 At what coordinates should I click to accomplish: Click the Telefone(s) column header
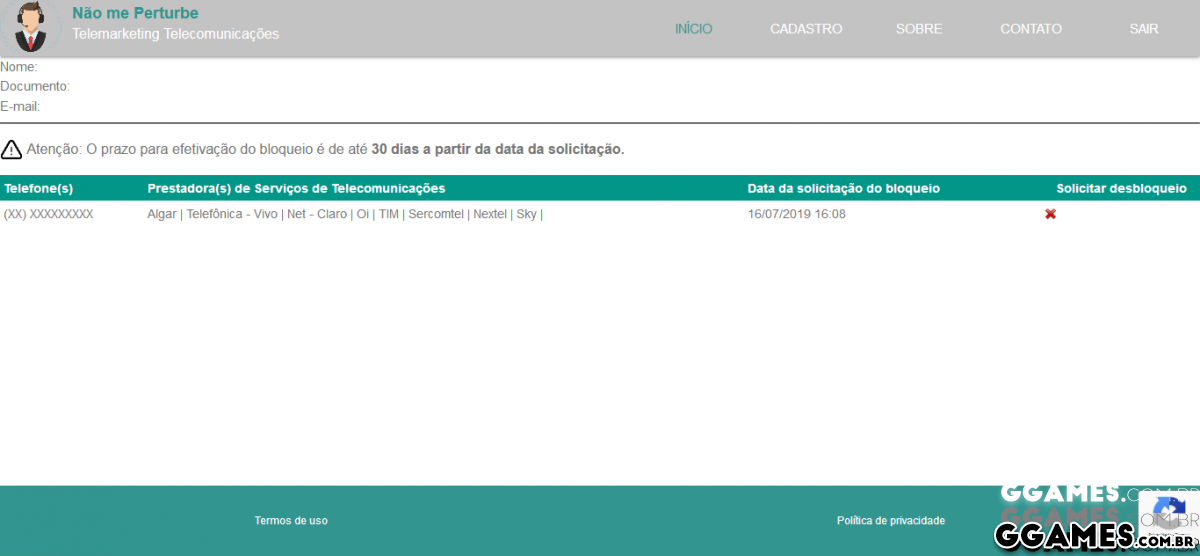tap(39, 188)
